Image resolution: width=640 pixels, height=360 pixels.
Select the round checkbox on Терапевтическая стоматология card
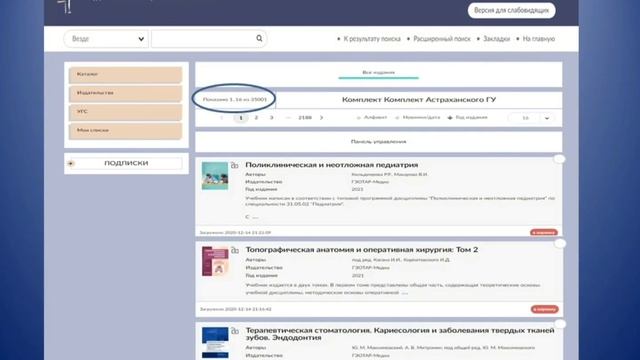point(560,324)
